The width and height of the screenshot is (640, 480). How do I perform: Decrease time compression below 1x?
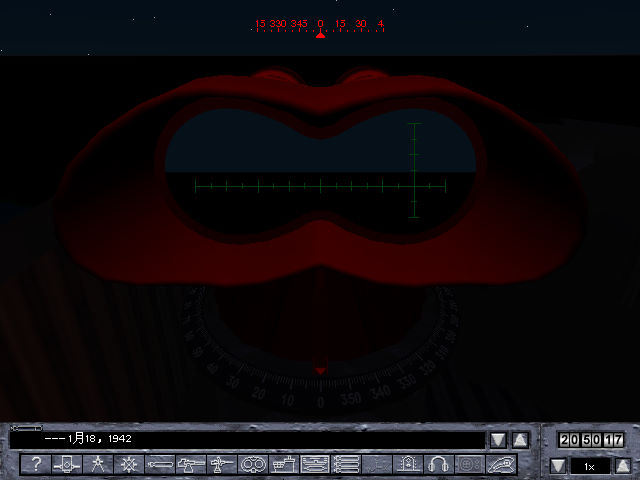559,466
